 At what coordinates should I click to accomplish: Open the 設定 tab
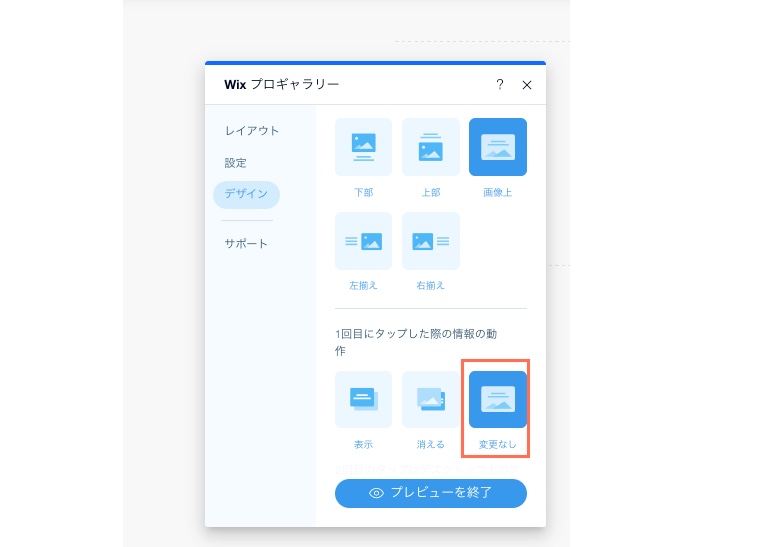(x=235, y=163)
